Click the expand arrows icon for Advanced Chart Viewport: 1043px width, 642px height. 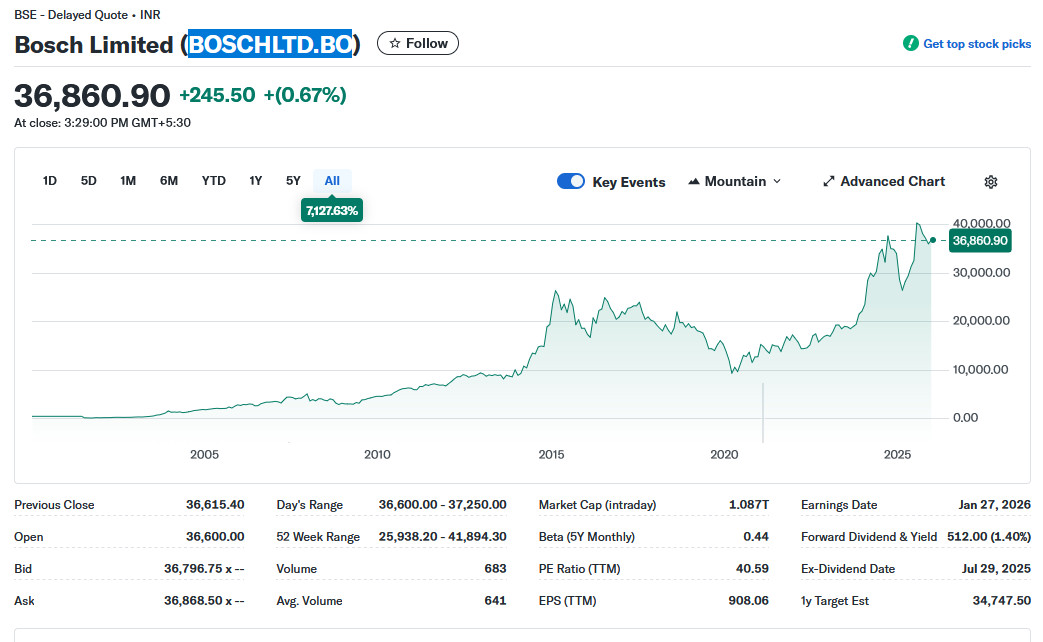click(828, 182)
